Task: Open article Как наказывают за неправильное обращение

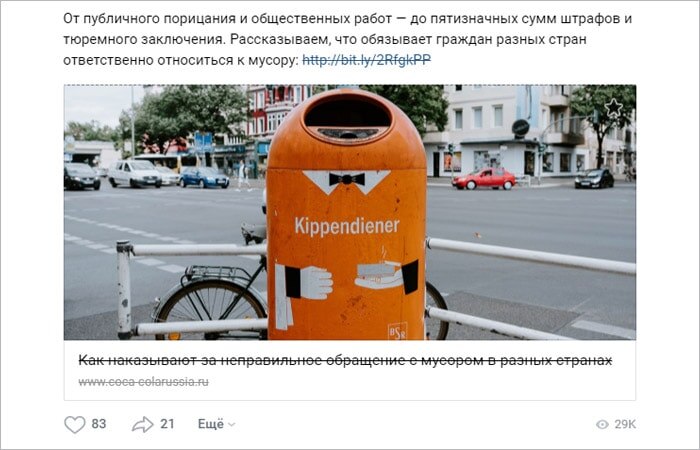Action: 345,360
